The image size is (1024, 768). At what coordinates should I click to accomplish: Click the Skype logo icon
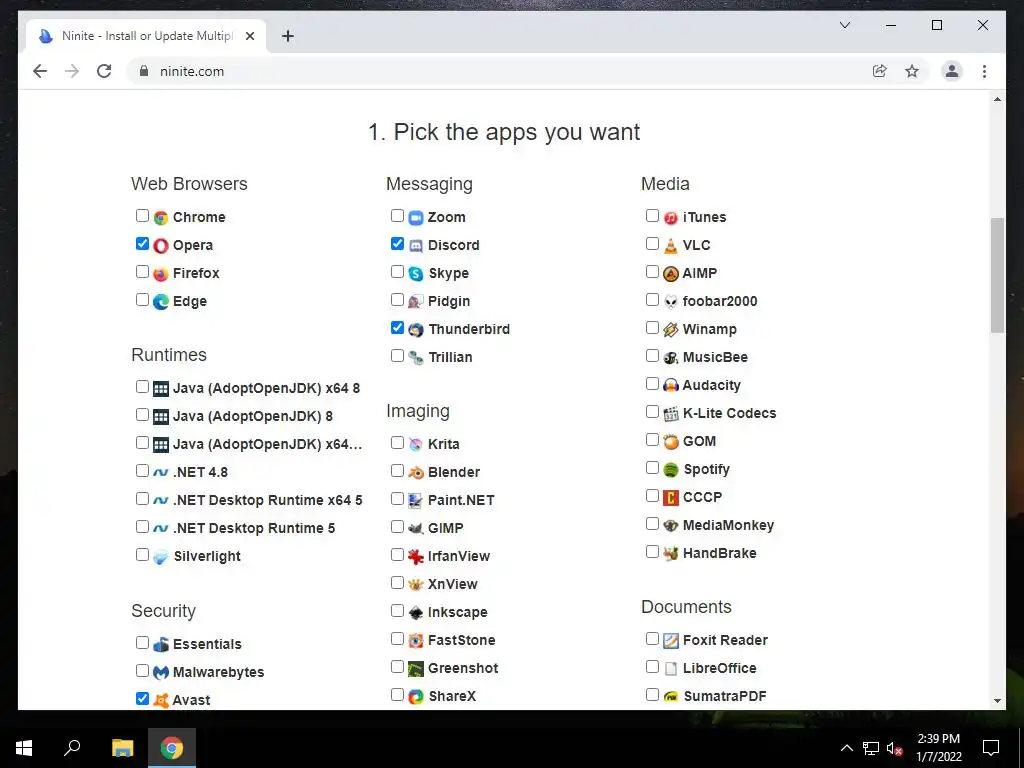[416, 274]
